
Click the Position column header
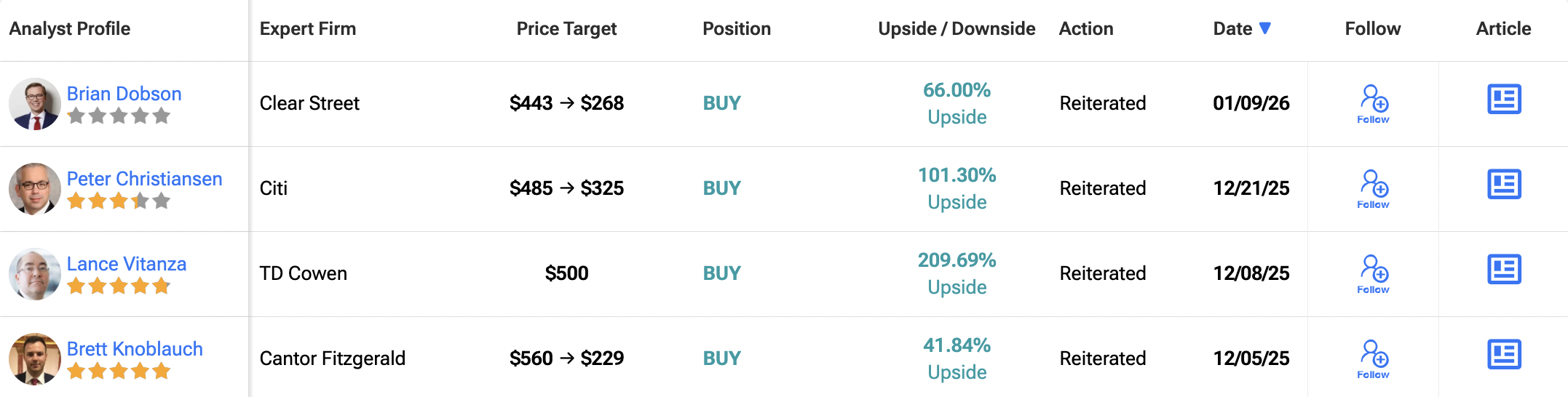[x=737, y=28]
